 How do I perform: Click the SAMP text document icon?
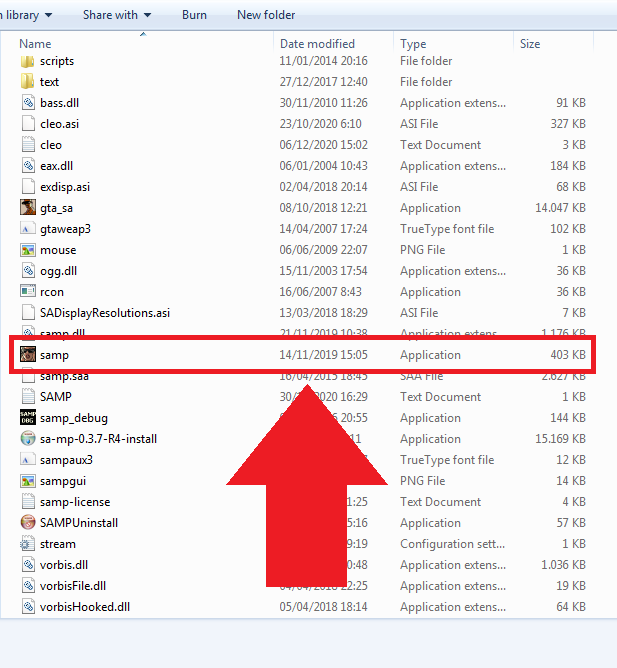[x=28, y=397]
